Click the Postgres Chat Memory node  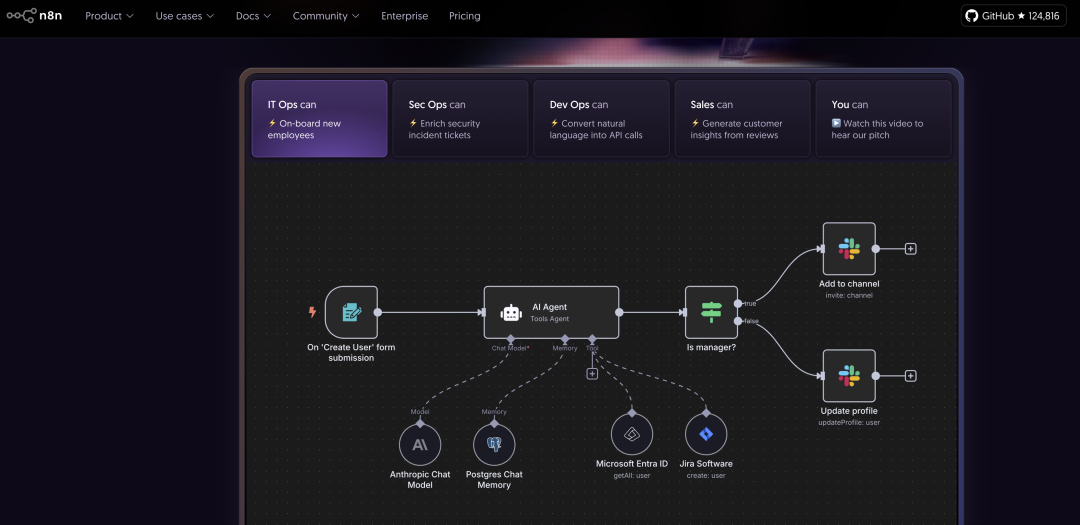[x=494, y=444]
